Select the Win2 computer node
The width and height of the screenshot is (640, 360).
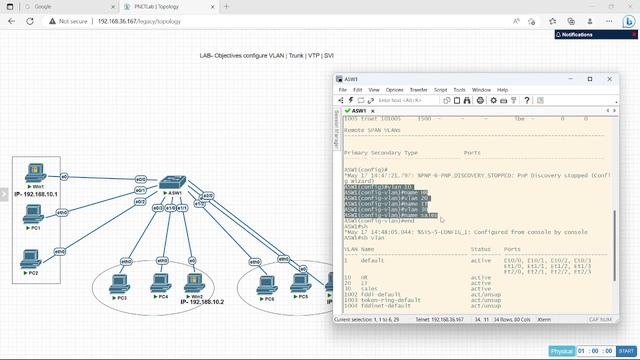point(195,283)
